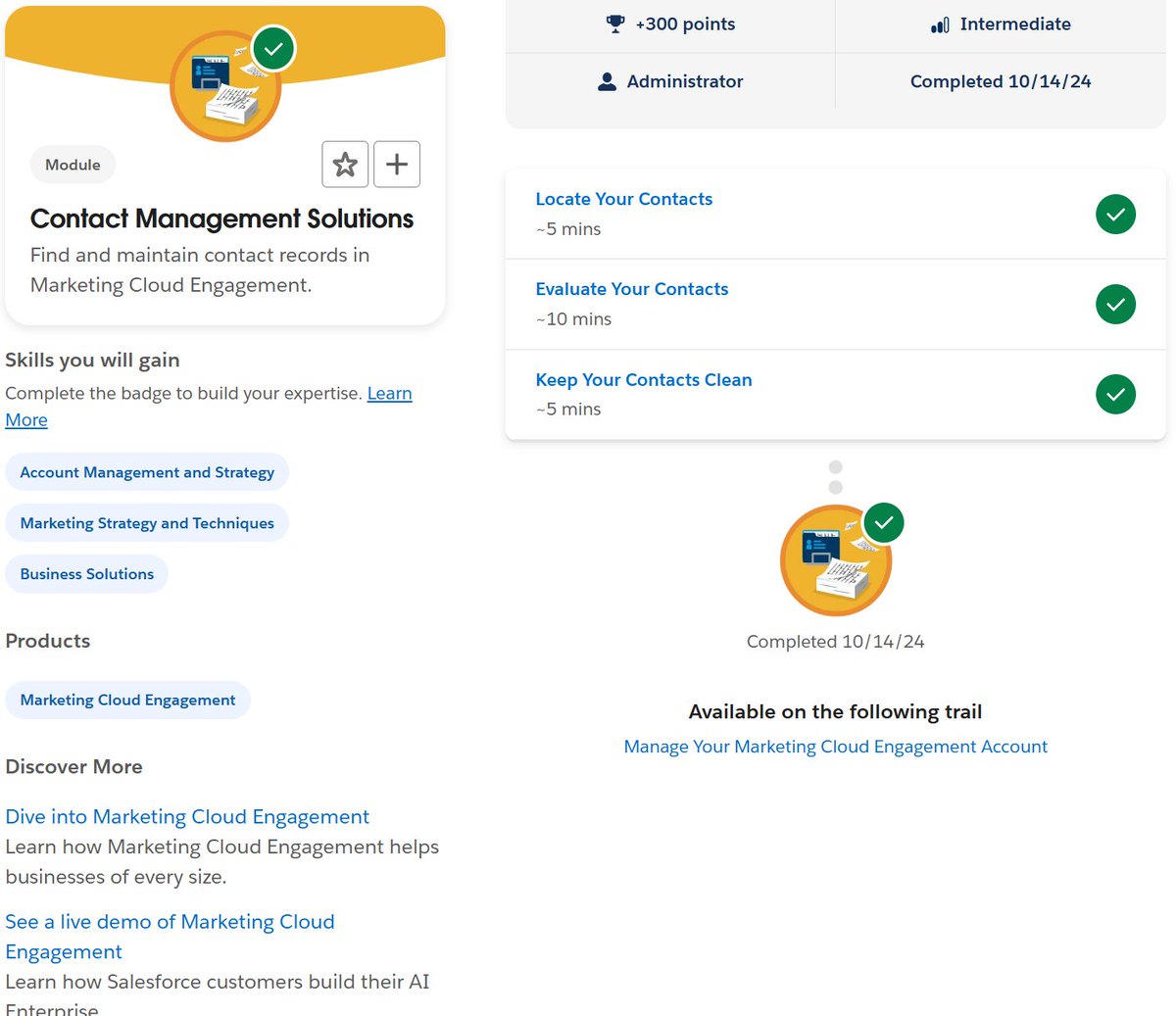
Task: Click the bar-chart icon beside Intermediate
Action: point(940,24)
